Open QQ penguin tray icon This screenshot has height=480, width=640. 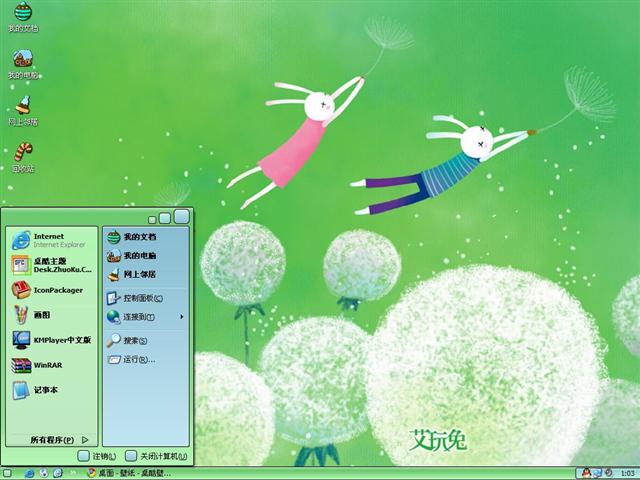587,473
